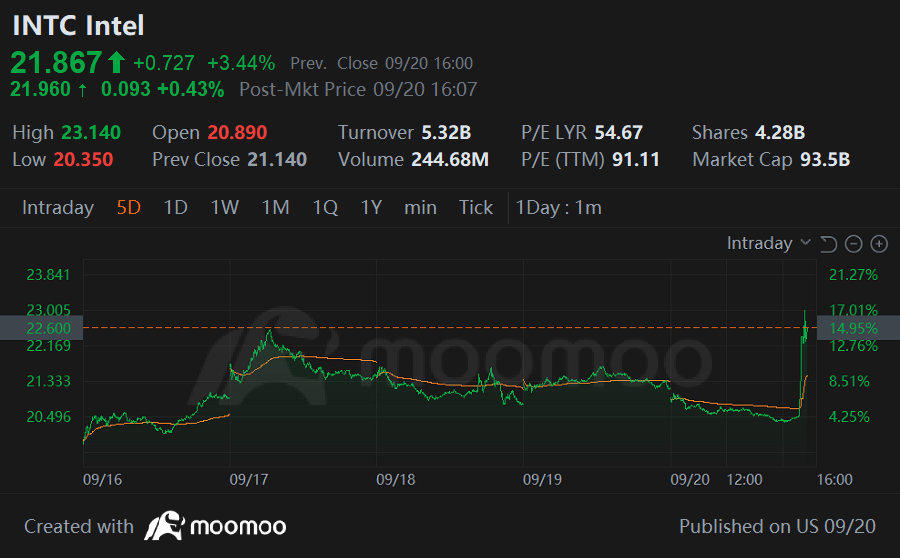Click the 1Day : 1m interval label

click(558, 207)
